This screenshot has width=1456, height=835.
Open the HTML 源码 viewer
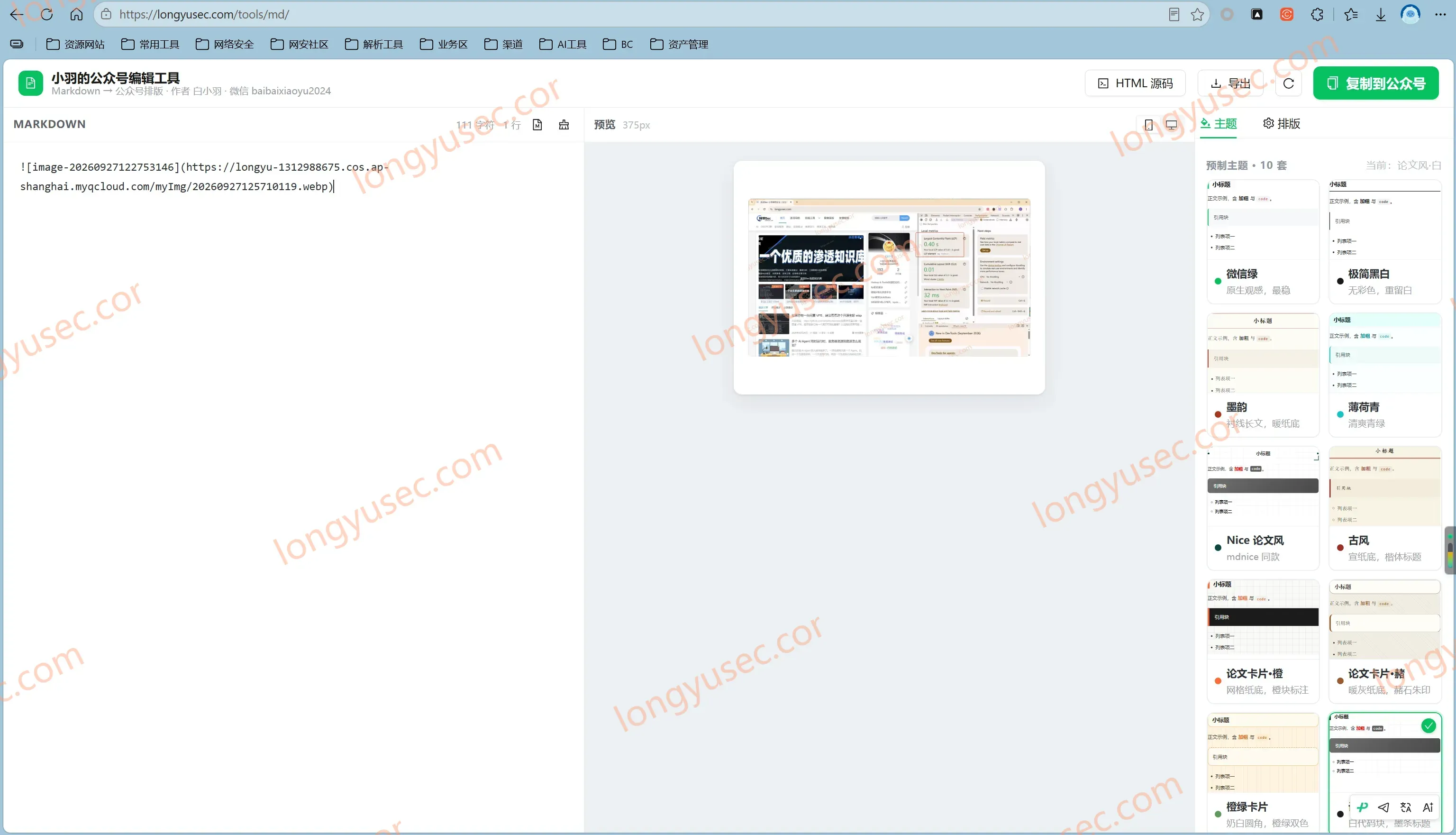coord(1135,83)
